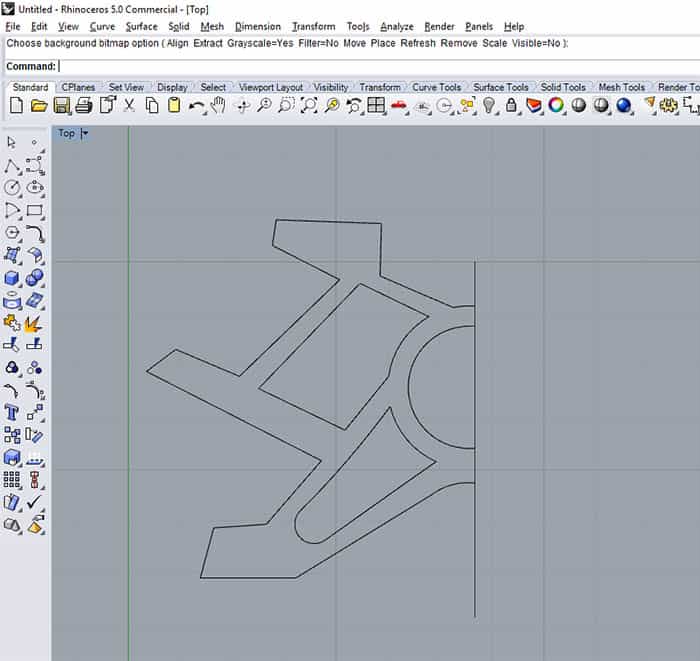700x661 pixels.
Task: Click the Undo arrow icon
Action: [196, 106]
